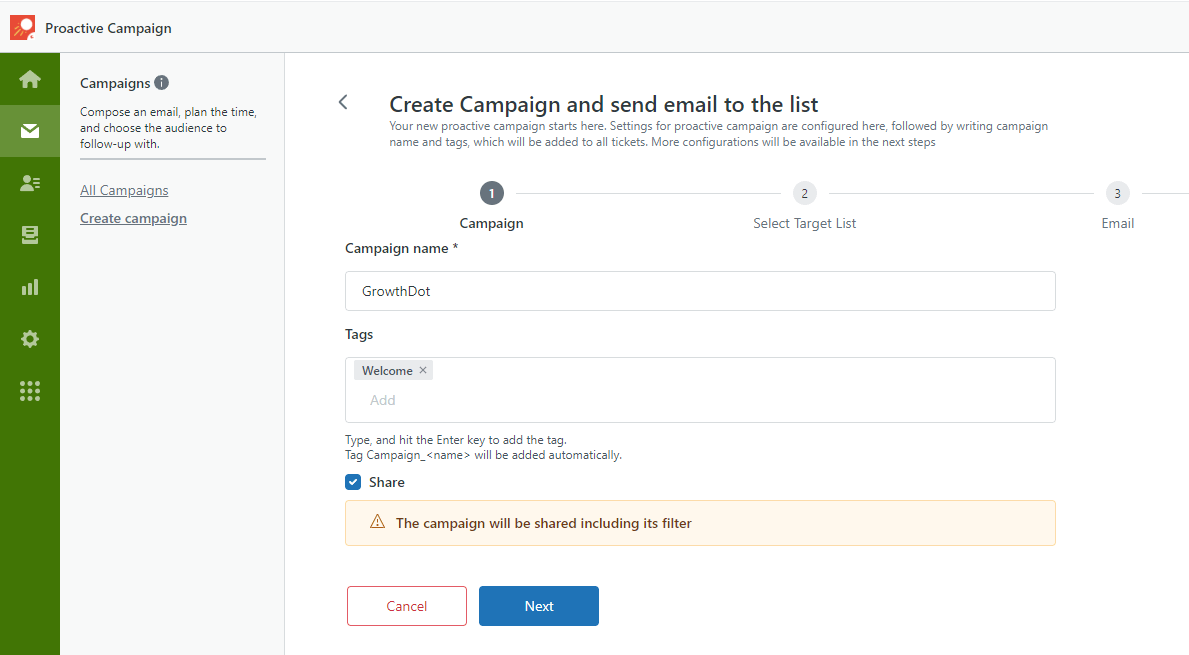
Task: Click the Select Target List step label
Action: (805, 224)
